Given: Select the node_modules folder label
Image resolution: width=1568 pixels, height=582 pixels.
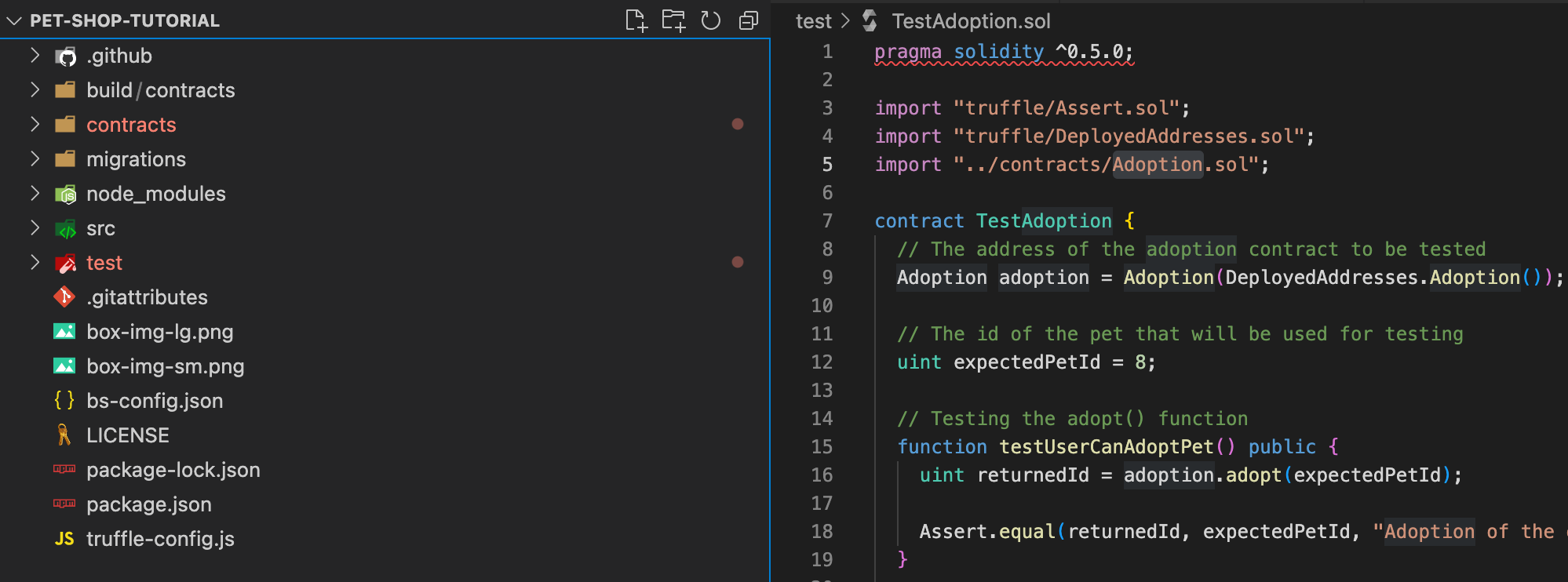Looking at the screenshot, I should click(156, 193).
